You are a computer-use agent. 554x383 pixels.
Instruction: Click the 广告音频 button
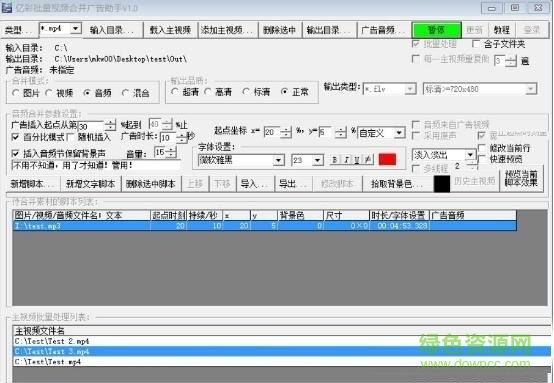point(384,30)
